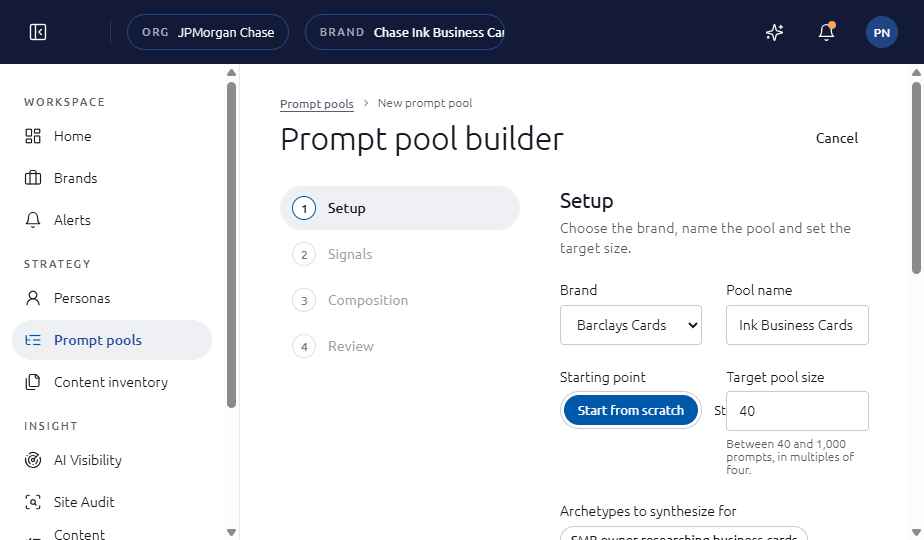Open the BRAND Chase Ink Business selector
Image resolution: width=924 pixels, height=540 pixels.
click(x=405, y=32)
